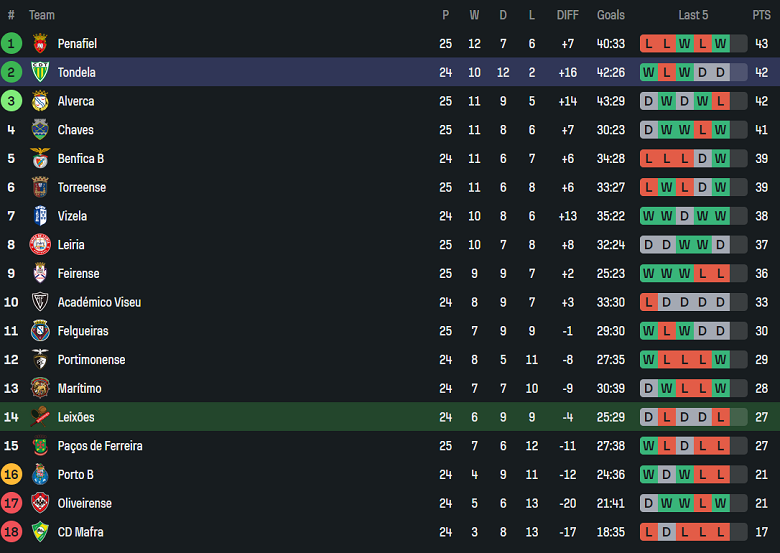780x553 pixels.
Task: Click position badge 16 for Porto B
Action: point(11,475)
